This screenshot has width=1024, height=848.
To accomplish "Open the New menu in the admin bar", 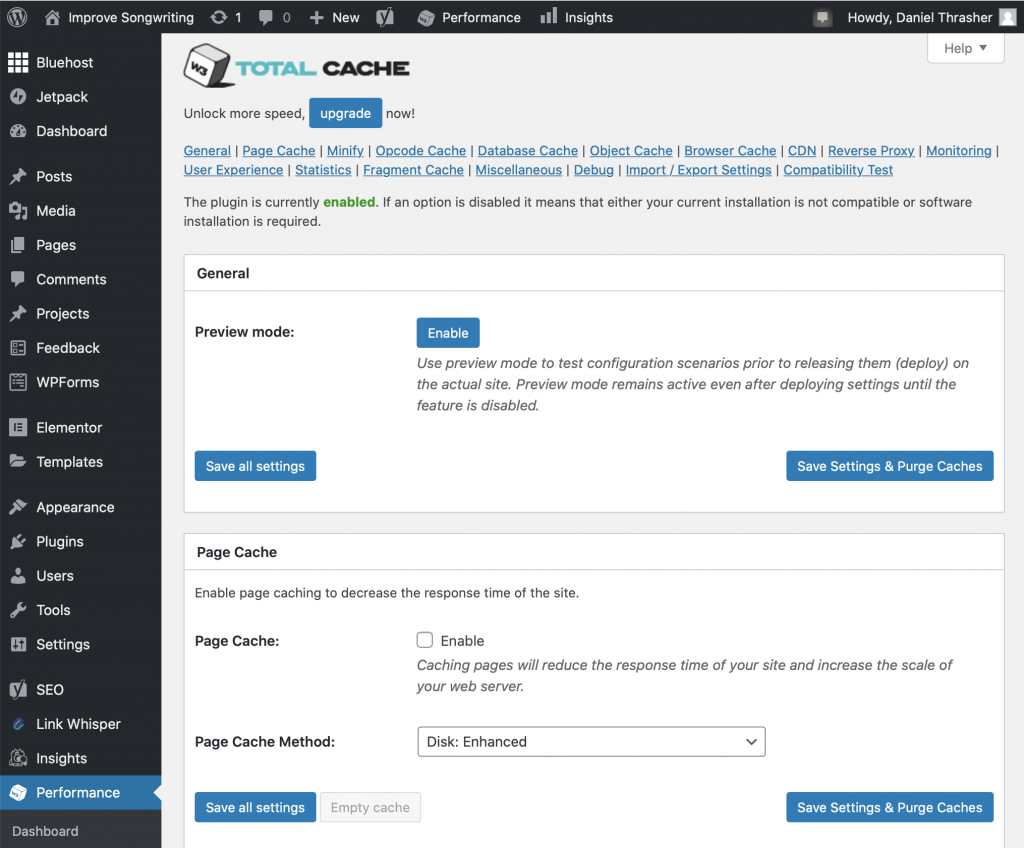I will pos(334,16).
